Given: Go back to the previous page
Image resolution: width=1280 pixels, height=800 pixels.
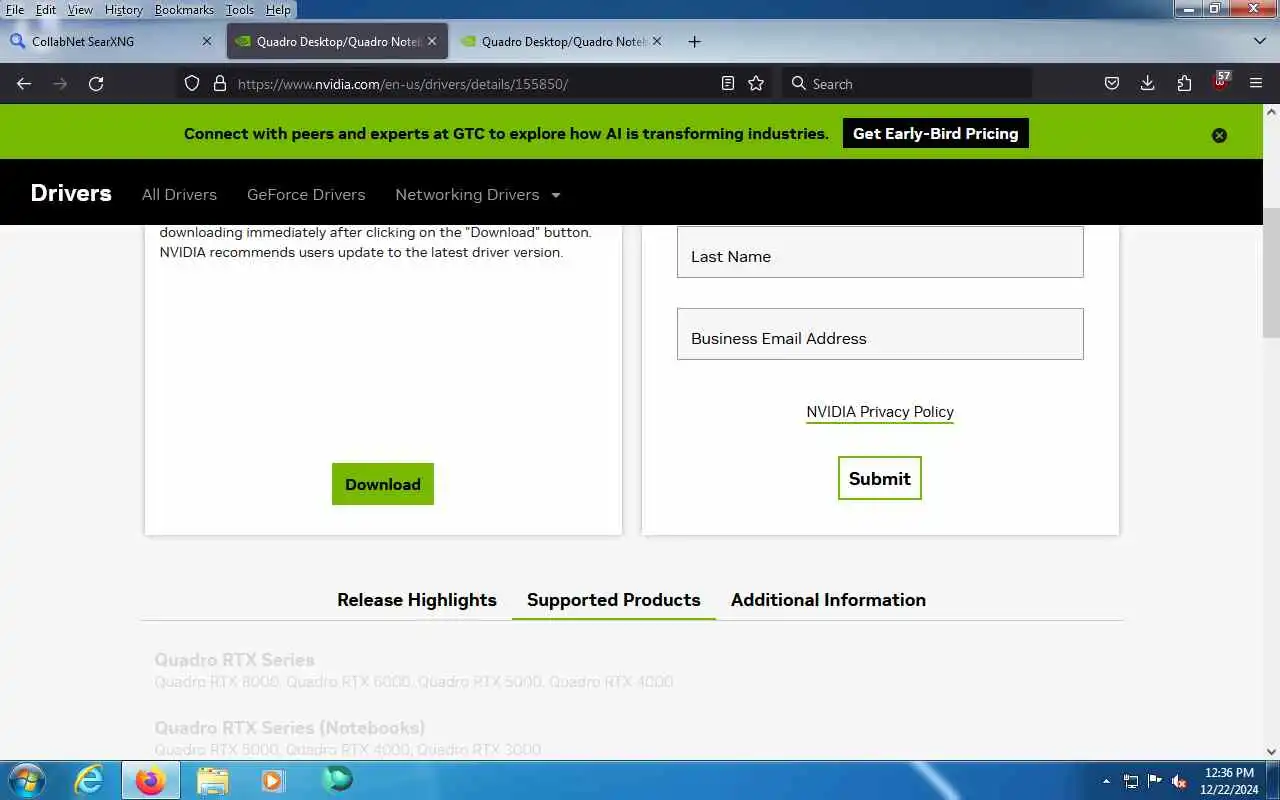Looking at the screenshot, I should tap(24, 84).
